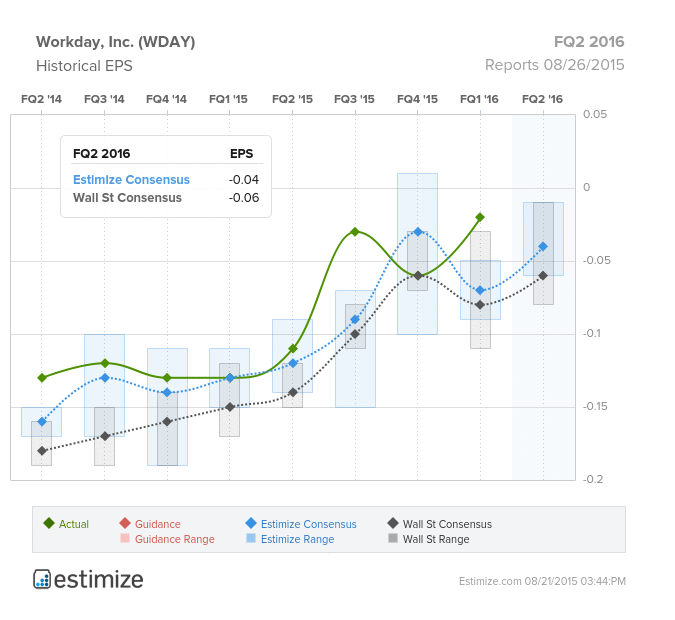Click Estimize Consensus point at FQ4 '15
Image resolution: width=675 pixels, height=620 pixels.
click(418, 232)
